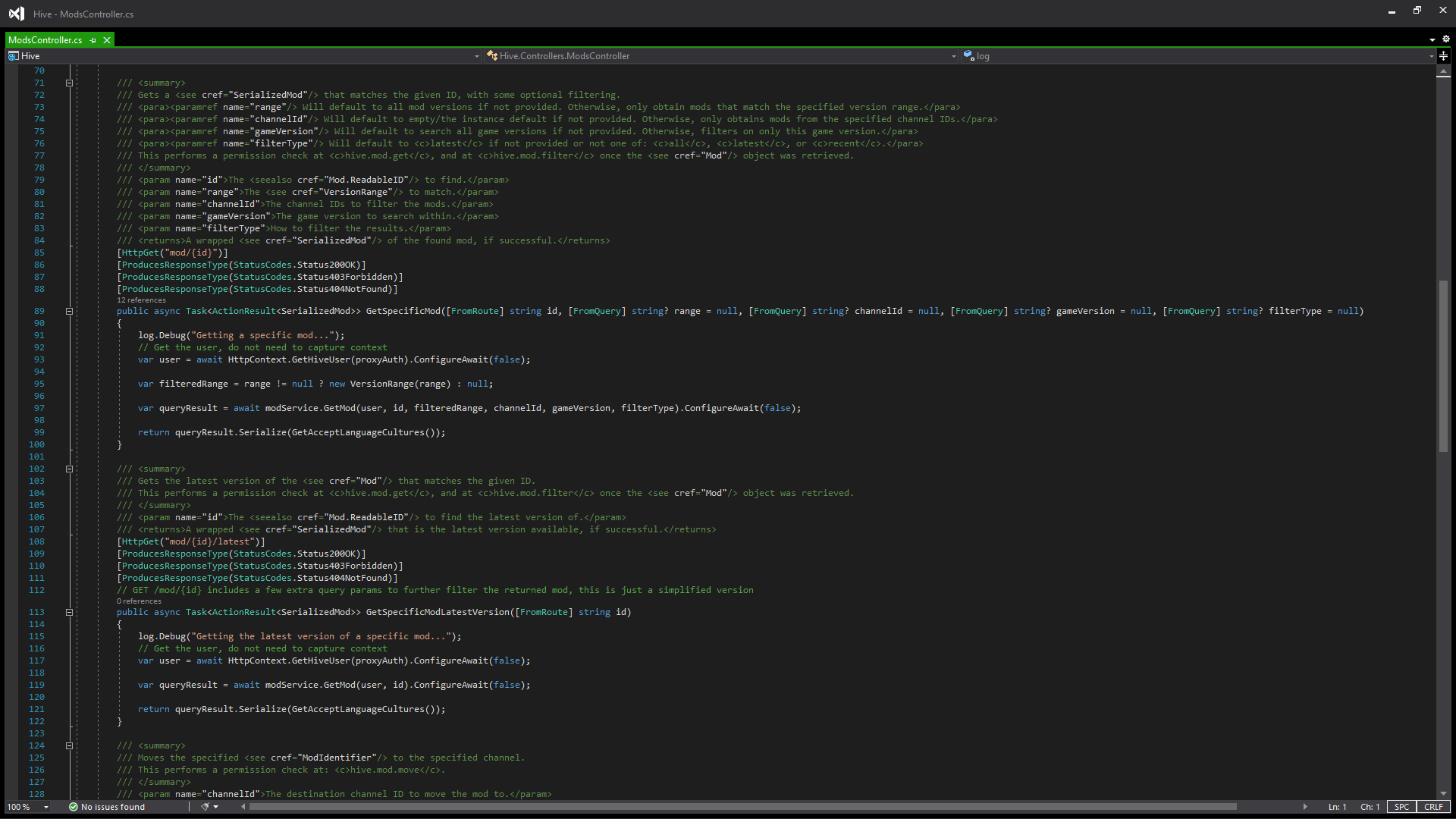Toggle the SPC indentation setting
This screenshot has height=819, width=1456.
point(1401,807)
